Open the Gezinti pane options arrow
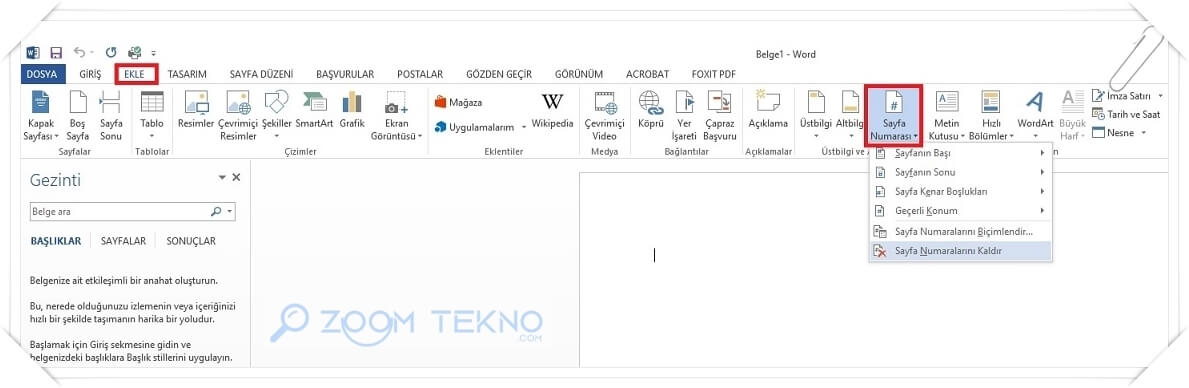The width and height of the screenshot is (1189, 388). pos(222,177)
